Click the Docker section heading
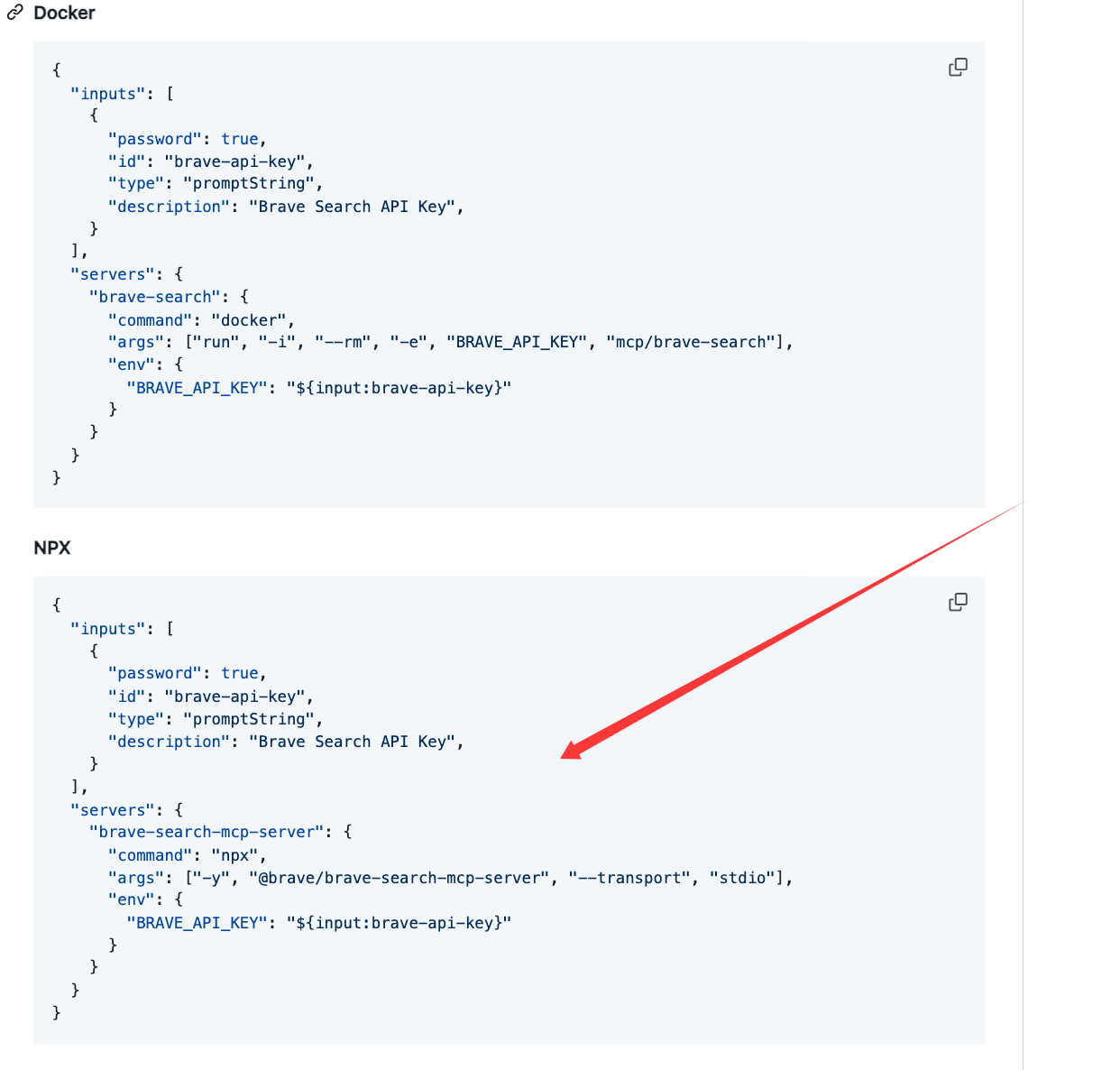The height and width of the screenshot is (1070, 1120). (x=64, y=13)
